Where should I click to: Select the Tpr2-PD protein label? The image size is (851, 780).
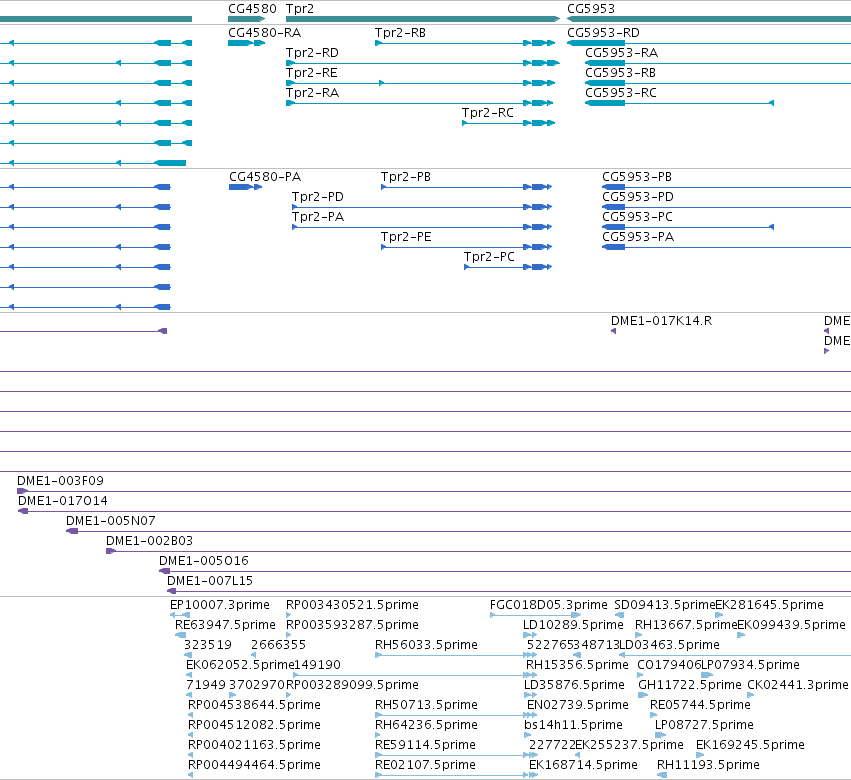(317, 197)
